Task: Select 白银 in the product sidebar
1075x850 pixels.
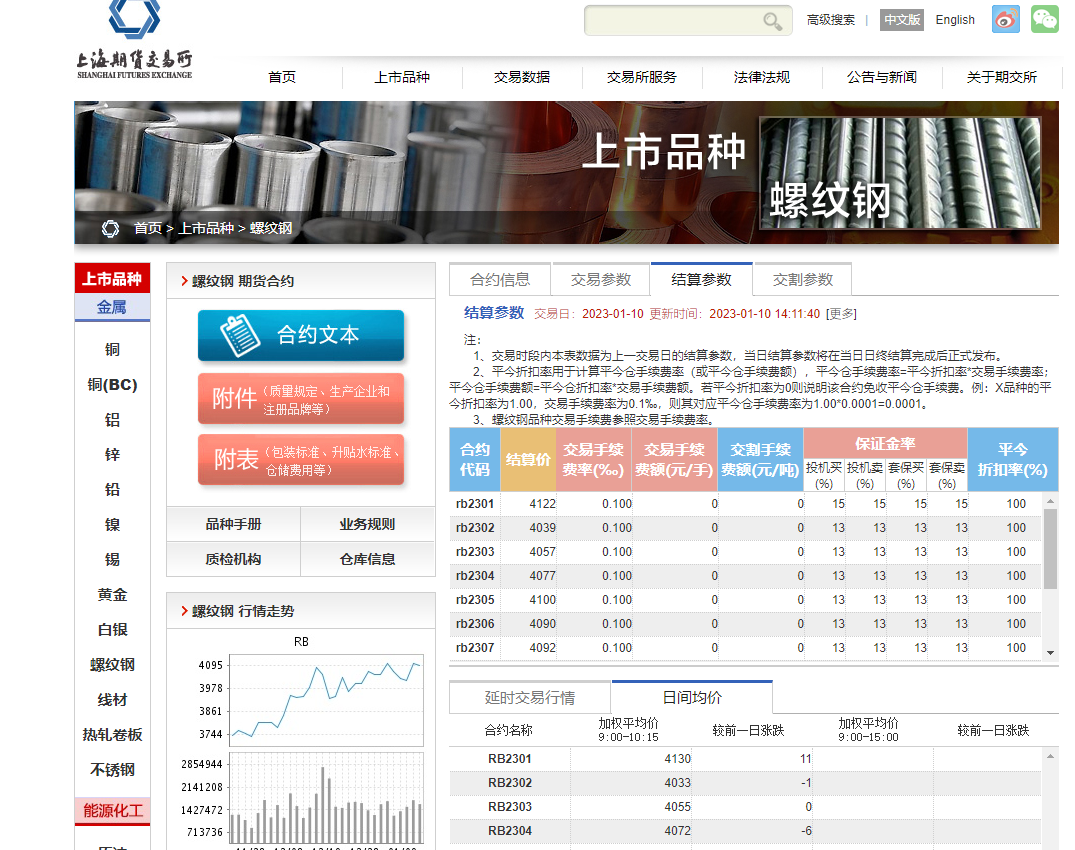Action: (112, 629)
